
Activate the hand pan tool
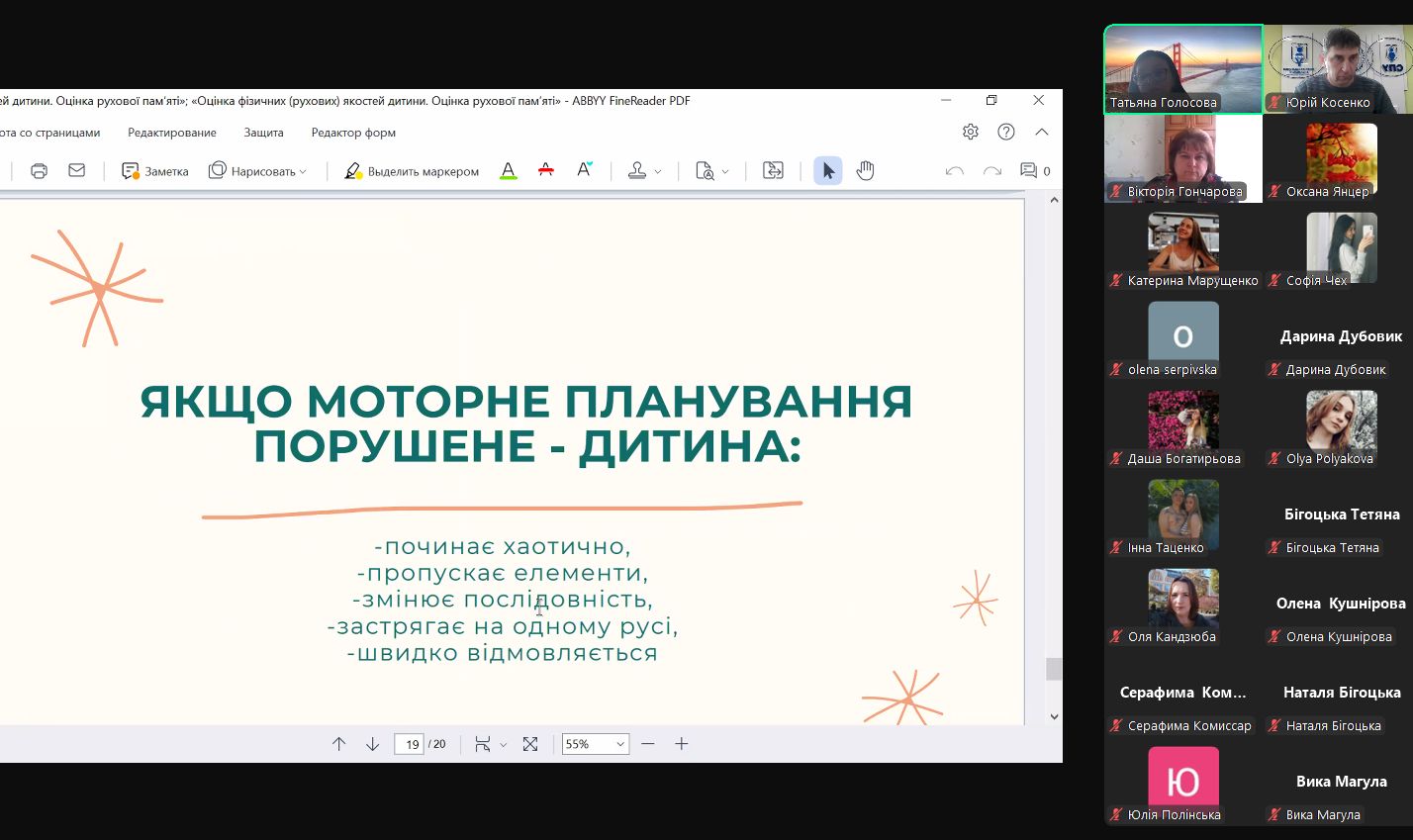click(x=865, y=171)
